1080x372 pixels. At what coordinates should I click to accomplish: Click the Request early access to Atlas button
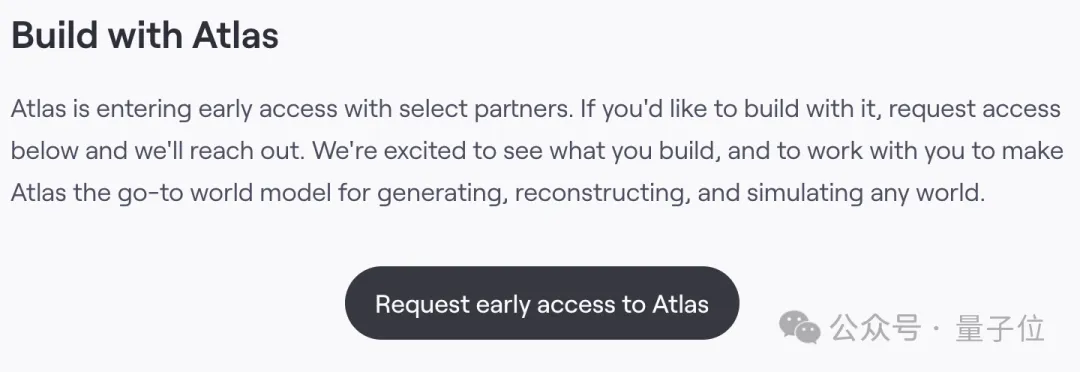542,303
